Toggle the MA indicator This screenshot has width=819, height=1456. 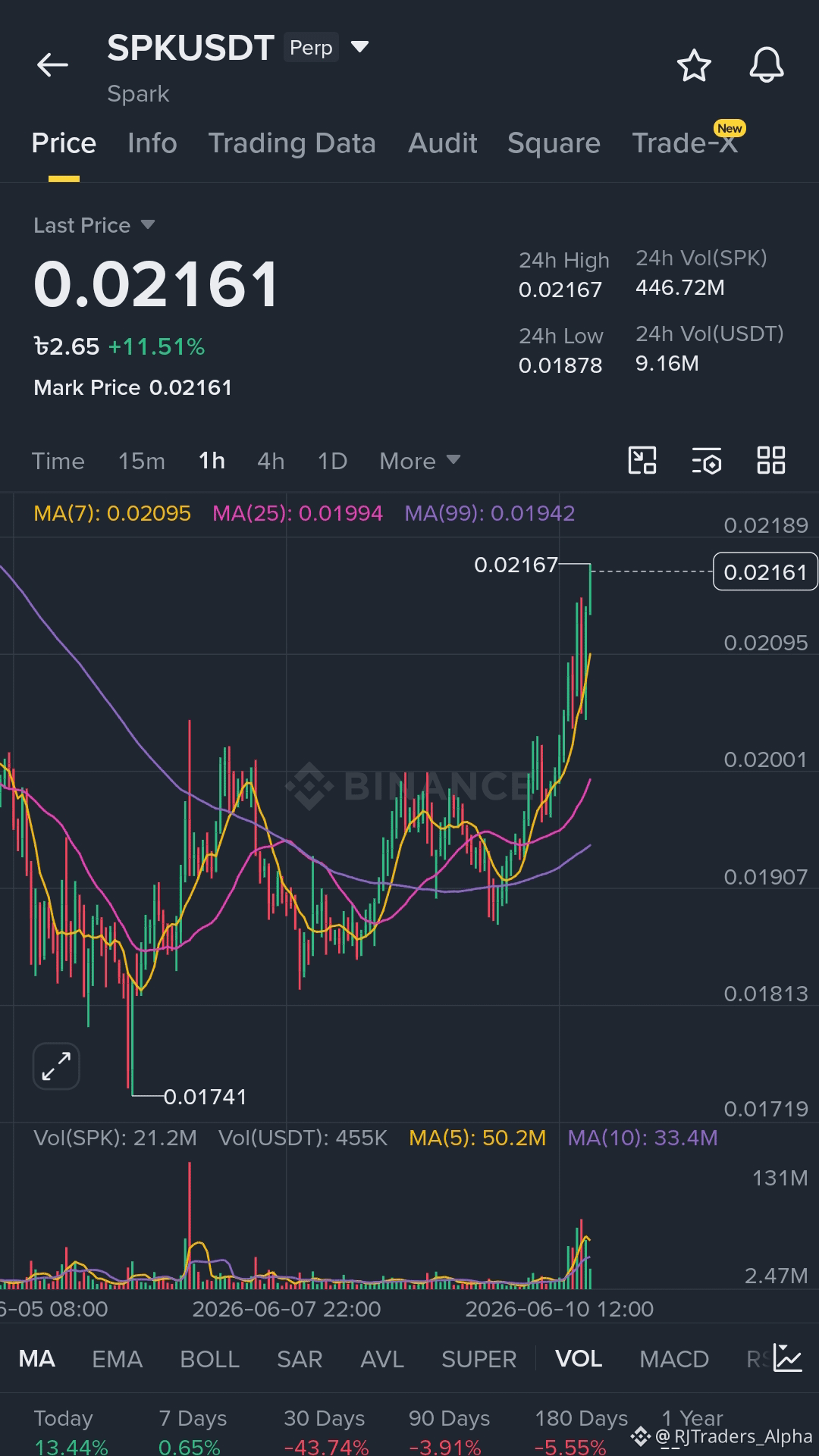(x=37, y=1359)
